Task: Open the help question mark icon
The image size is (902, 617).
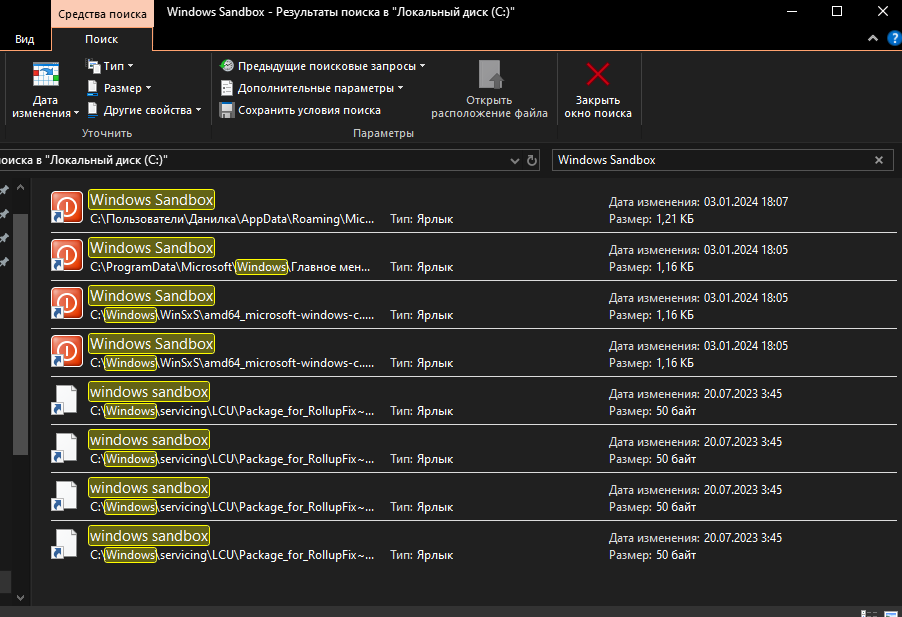Action: point(895,39)
